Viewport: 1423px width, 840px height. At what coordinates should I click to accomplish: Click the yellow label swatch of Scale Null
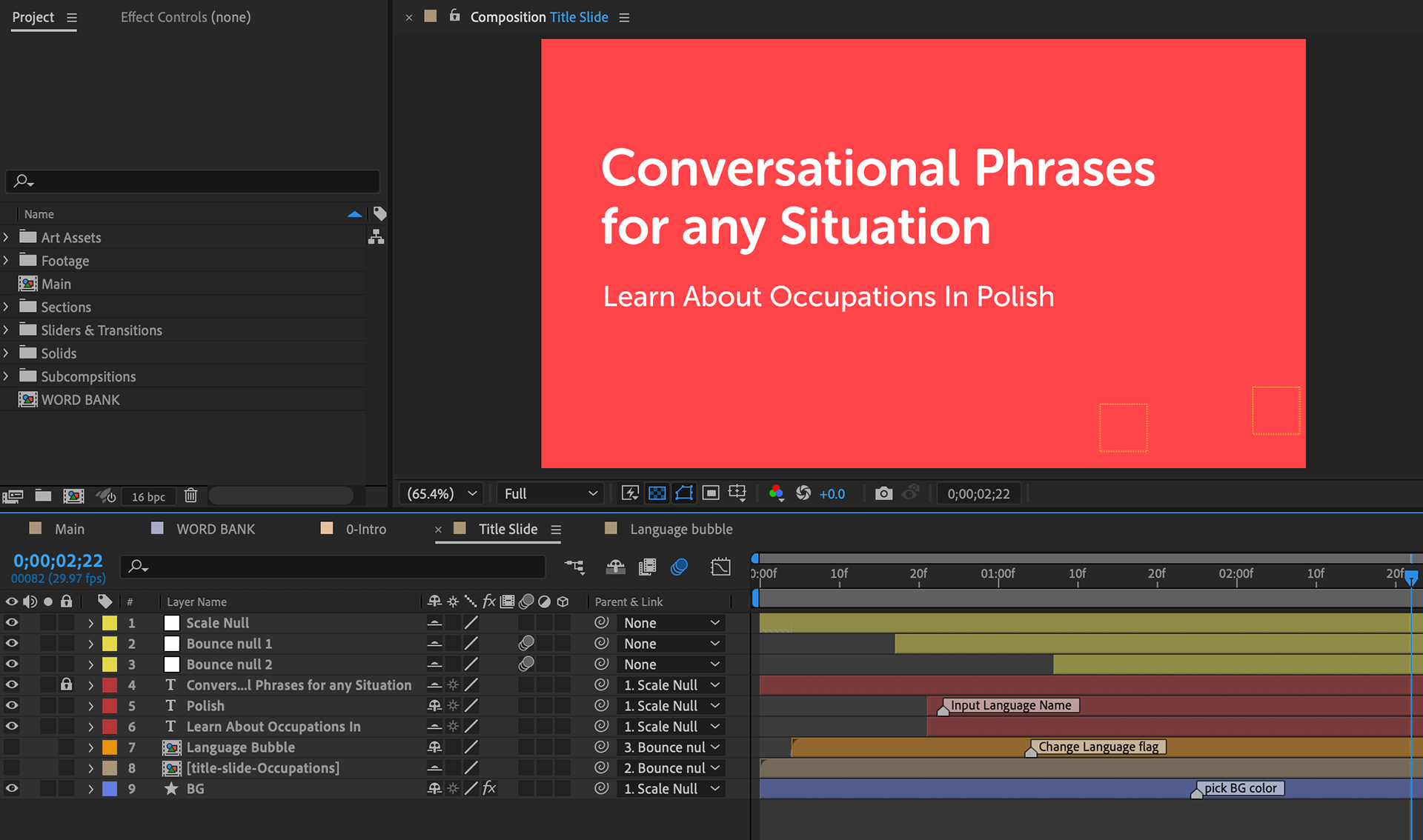[x=110, y=623]
